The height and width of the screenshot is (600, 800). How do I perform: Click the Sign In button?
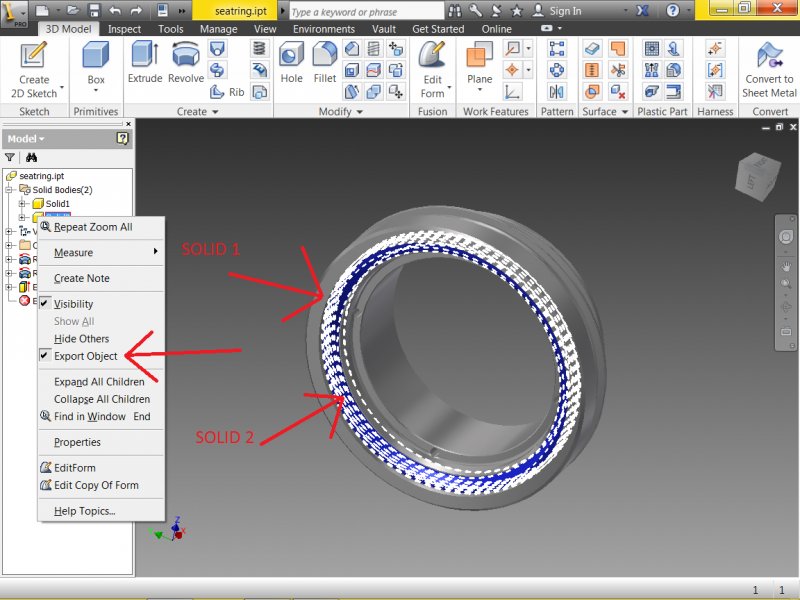tap(564, 11)
